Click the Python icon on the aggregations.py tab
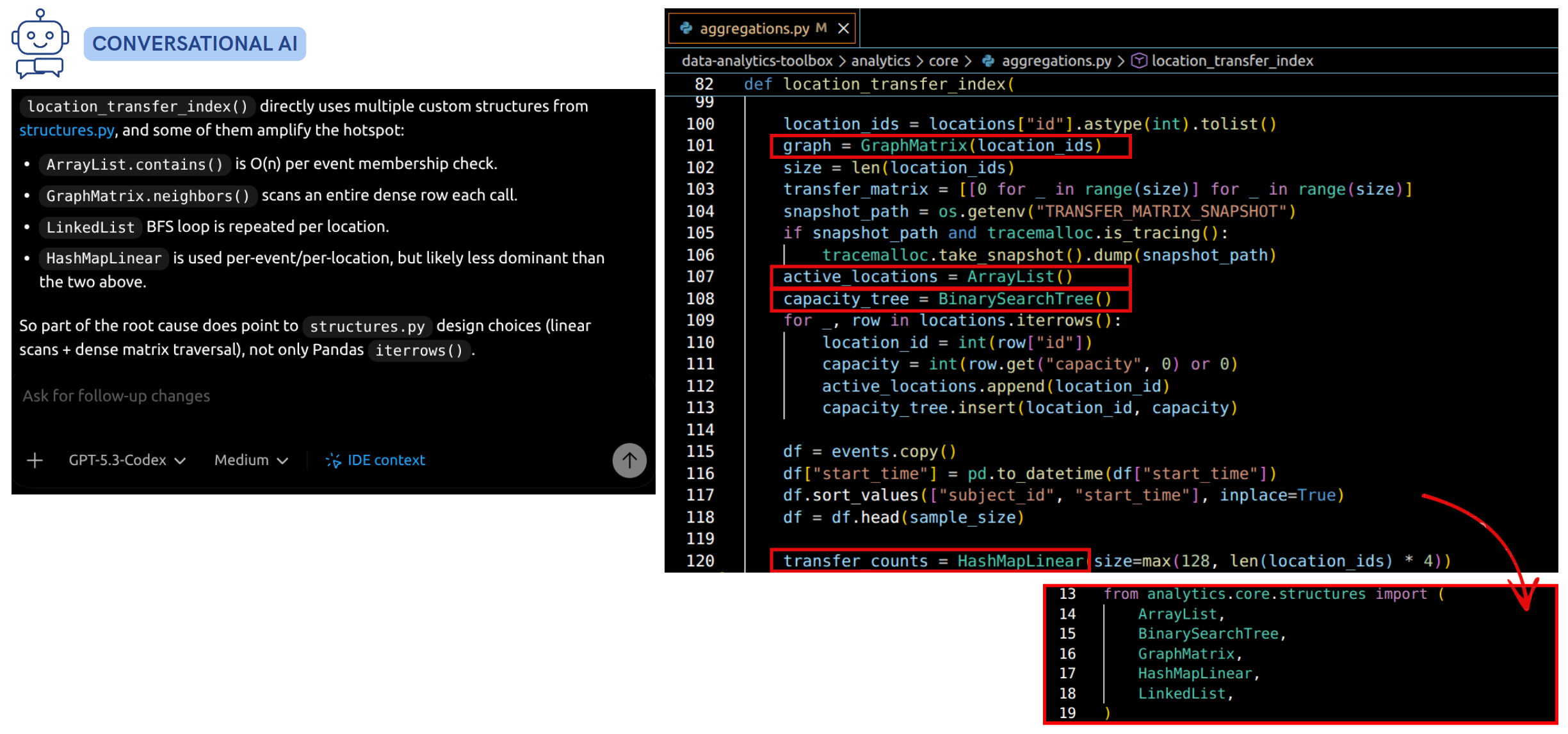 tap(687, 28)
